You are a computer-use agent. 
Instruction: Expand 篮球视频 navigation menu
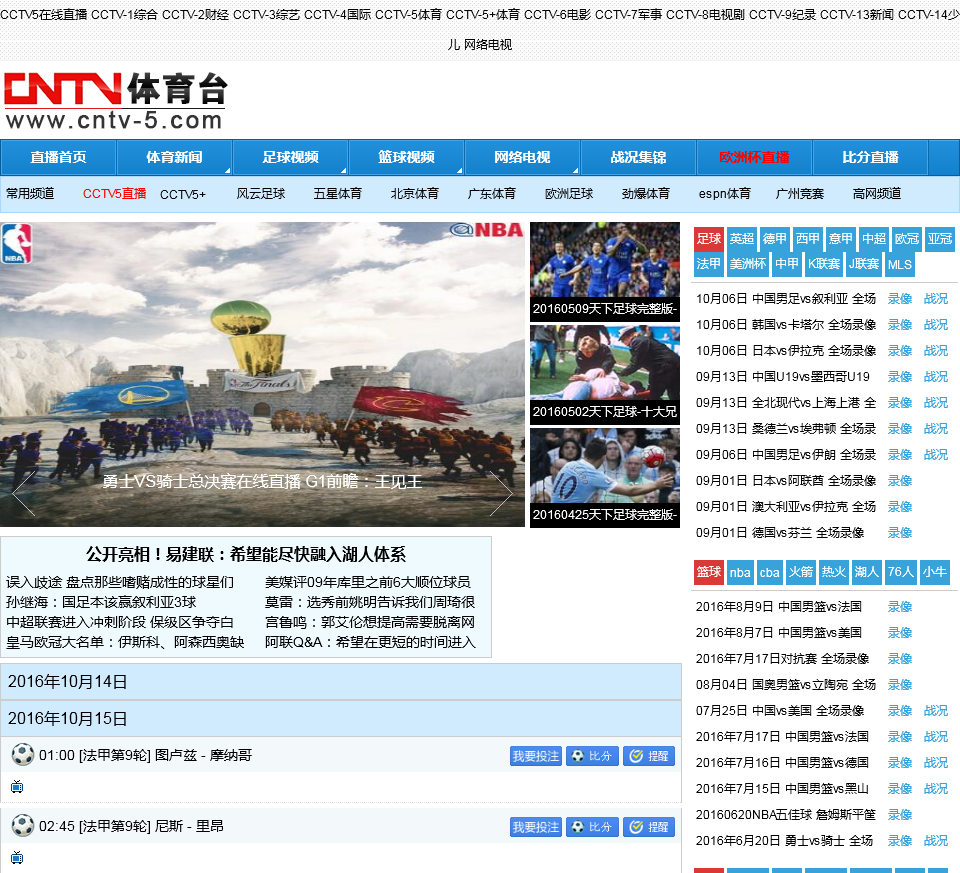click(x=407, y=157)
